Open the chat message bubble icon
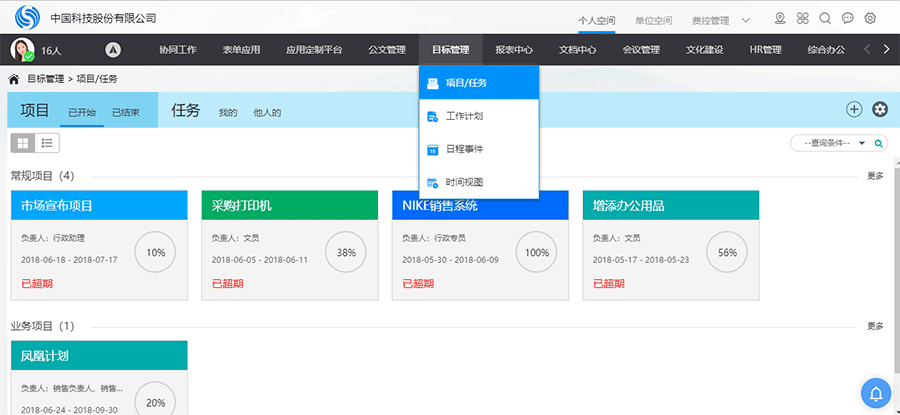The width and height of the screenshot is (900, 415). tap(848, 18)
